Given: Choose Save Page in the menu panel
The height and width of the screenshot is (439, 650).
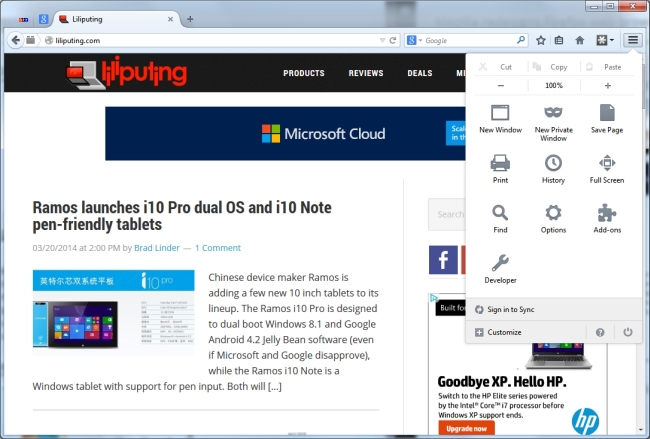Looking at the screenshot, I should pyautogui.click(x=607, y=119).
